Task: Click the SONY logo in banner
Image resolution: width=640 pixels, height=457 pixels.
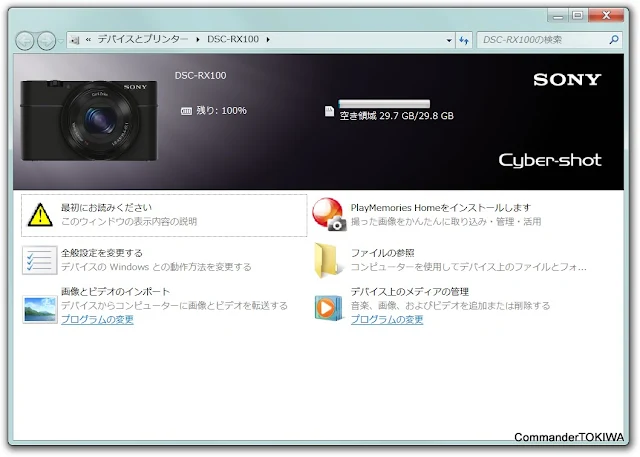Action: tap(567, 80)
